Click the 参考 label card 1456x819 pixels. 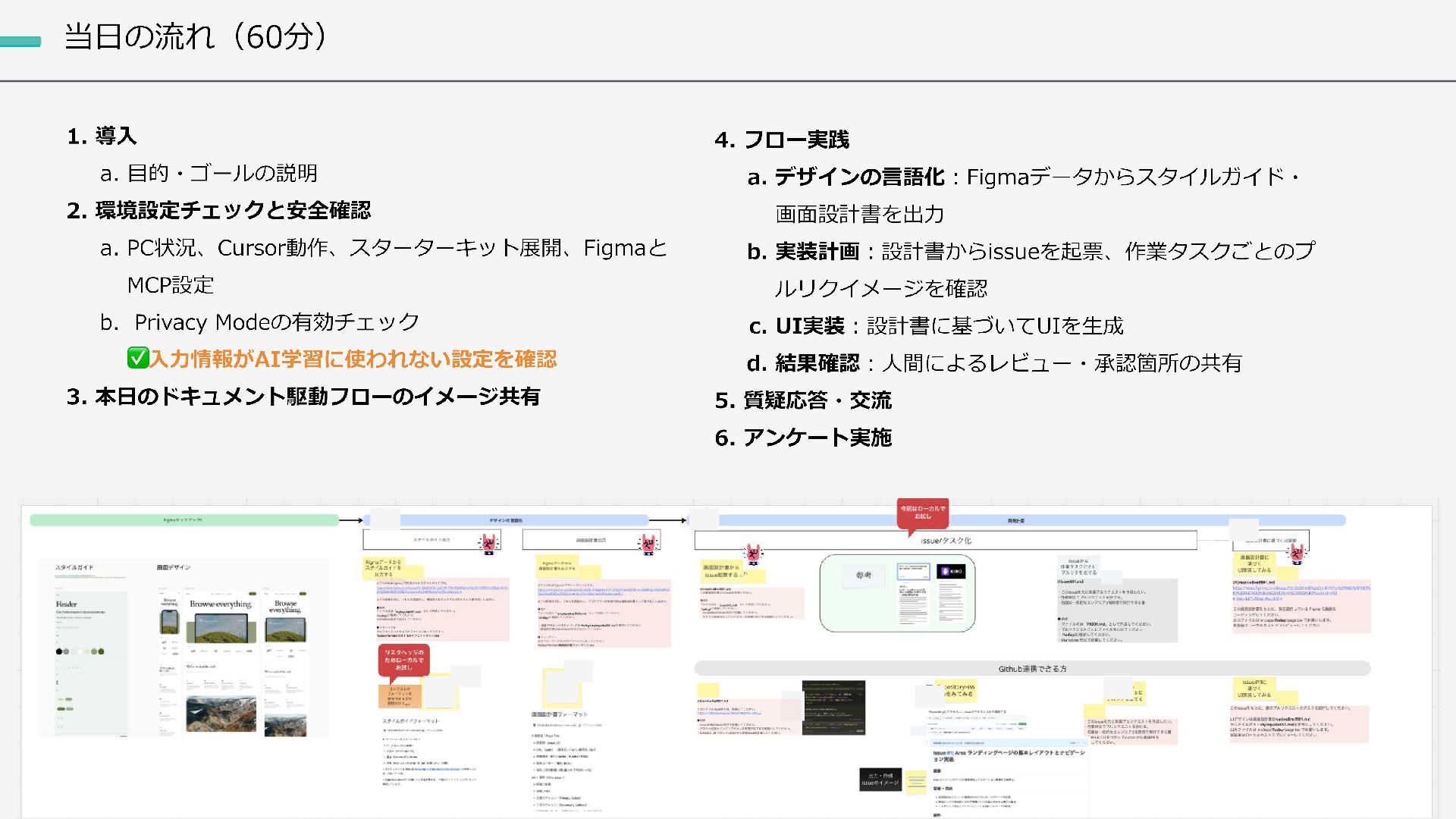click(x=864, y=576)
